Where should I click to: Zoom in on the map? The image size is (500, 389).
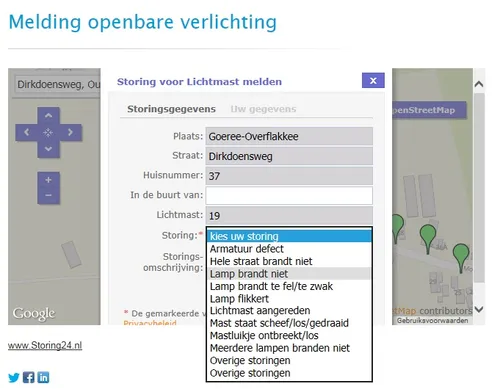point(48,180)
